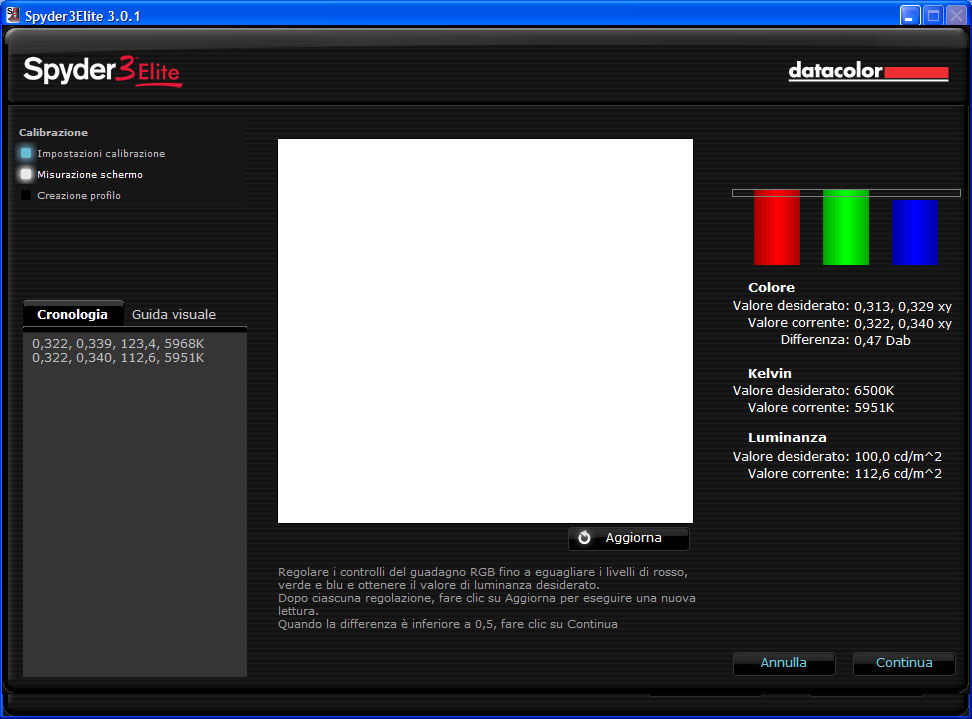Screen dimensions: 972x719
Task: Click the black indicator beside Creazione profilo
Action: pos(26,195)
